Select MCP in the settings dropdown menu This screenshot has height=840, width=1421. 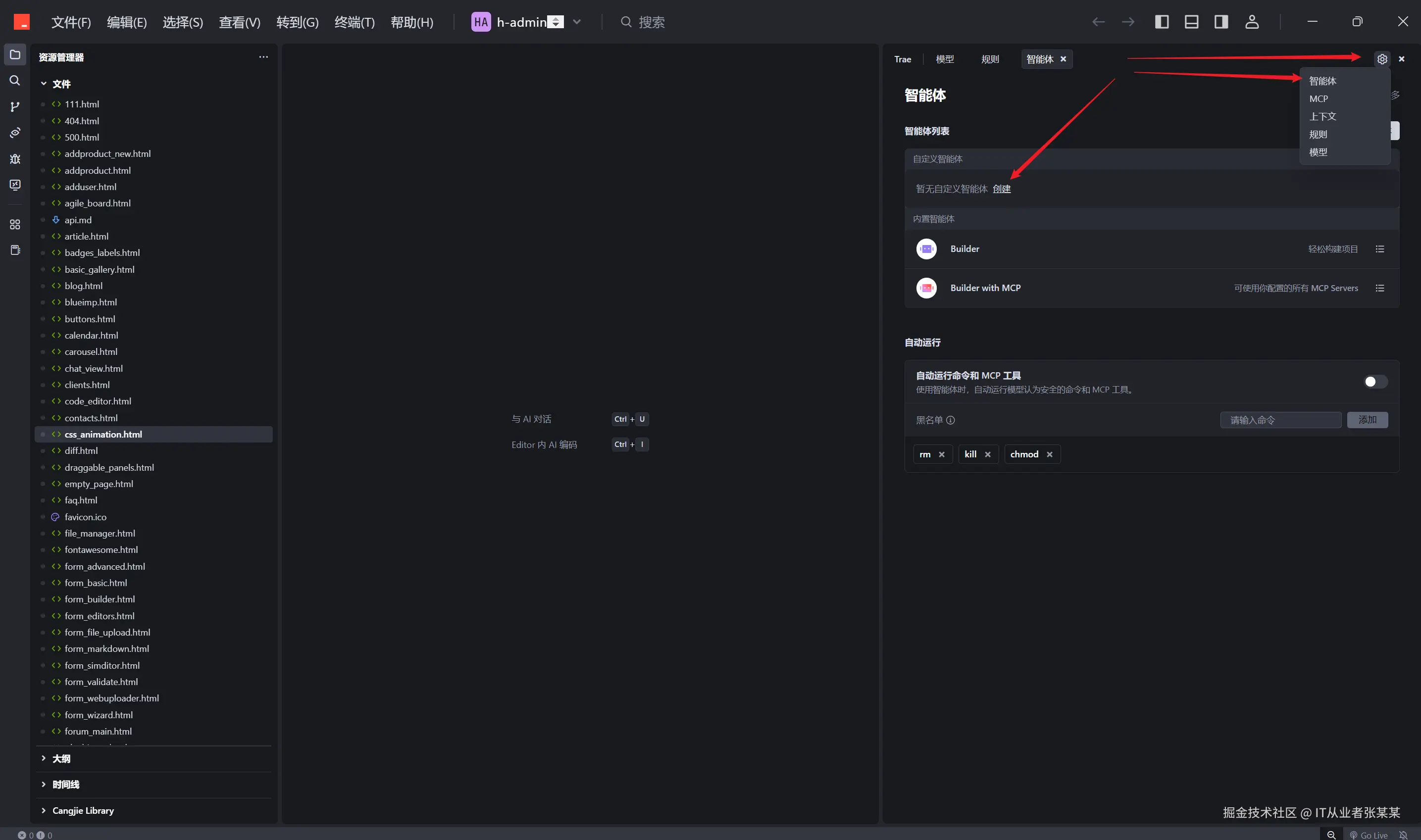[x=1319, y=99]
